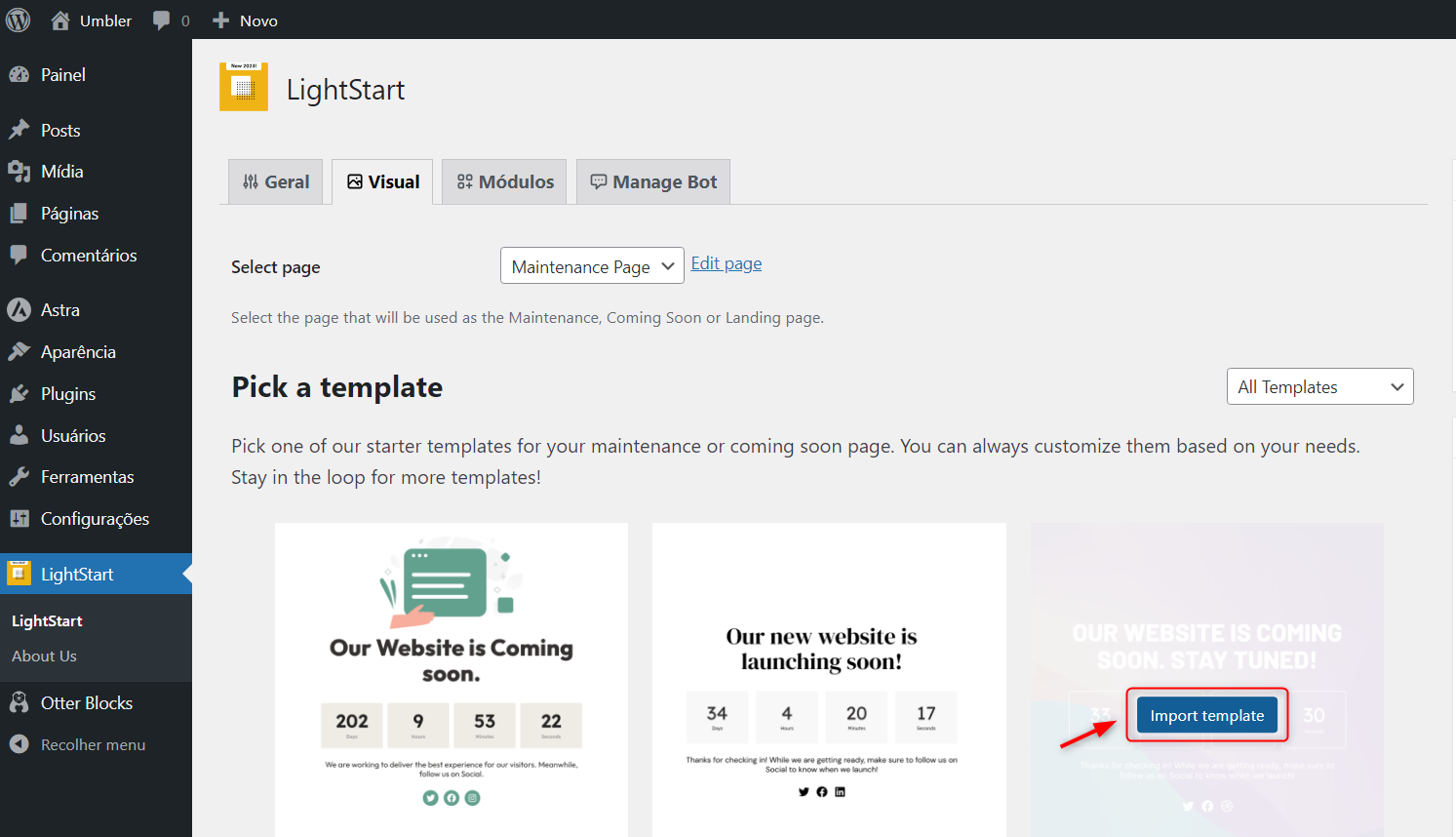The height and width of the screenshot is (837, 1456).
Task: Open the About Us submenu item
Action: point(44,657)
